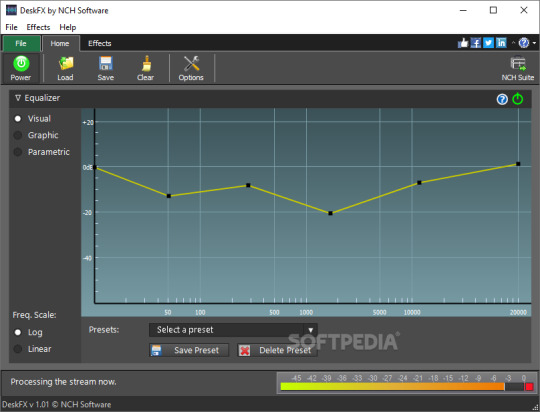Viewport: 540px width, 412px height.
Task: Click the 'Freq. Scale:' label
Action: point(34,315)
